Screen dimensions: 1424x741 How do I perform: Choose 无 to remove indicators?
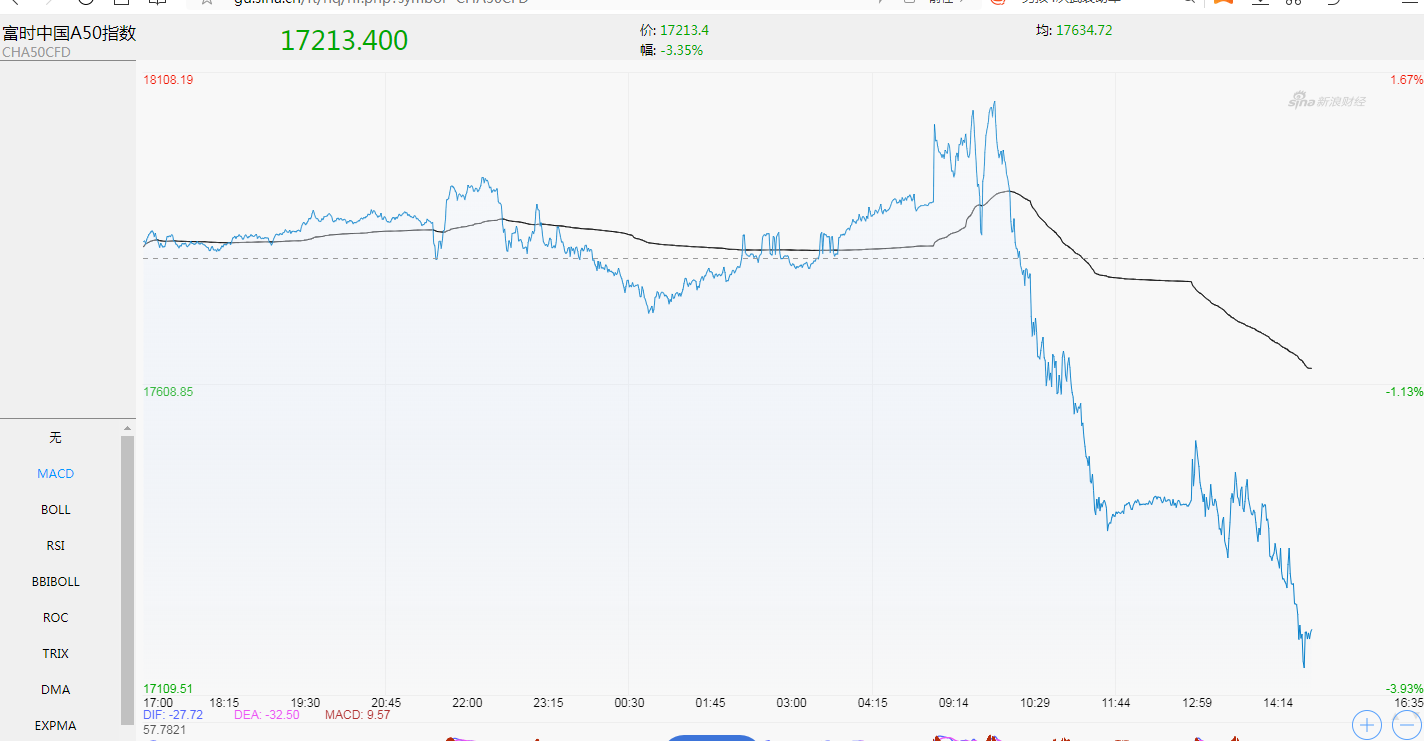(x=56, y=438)
